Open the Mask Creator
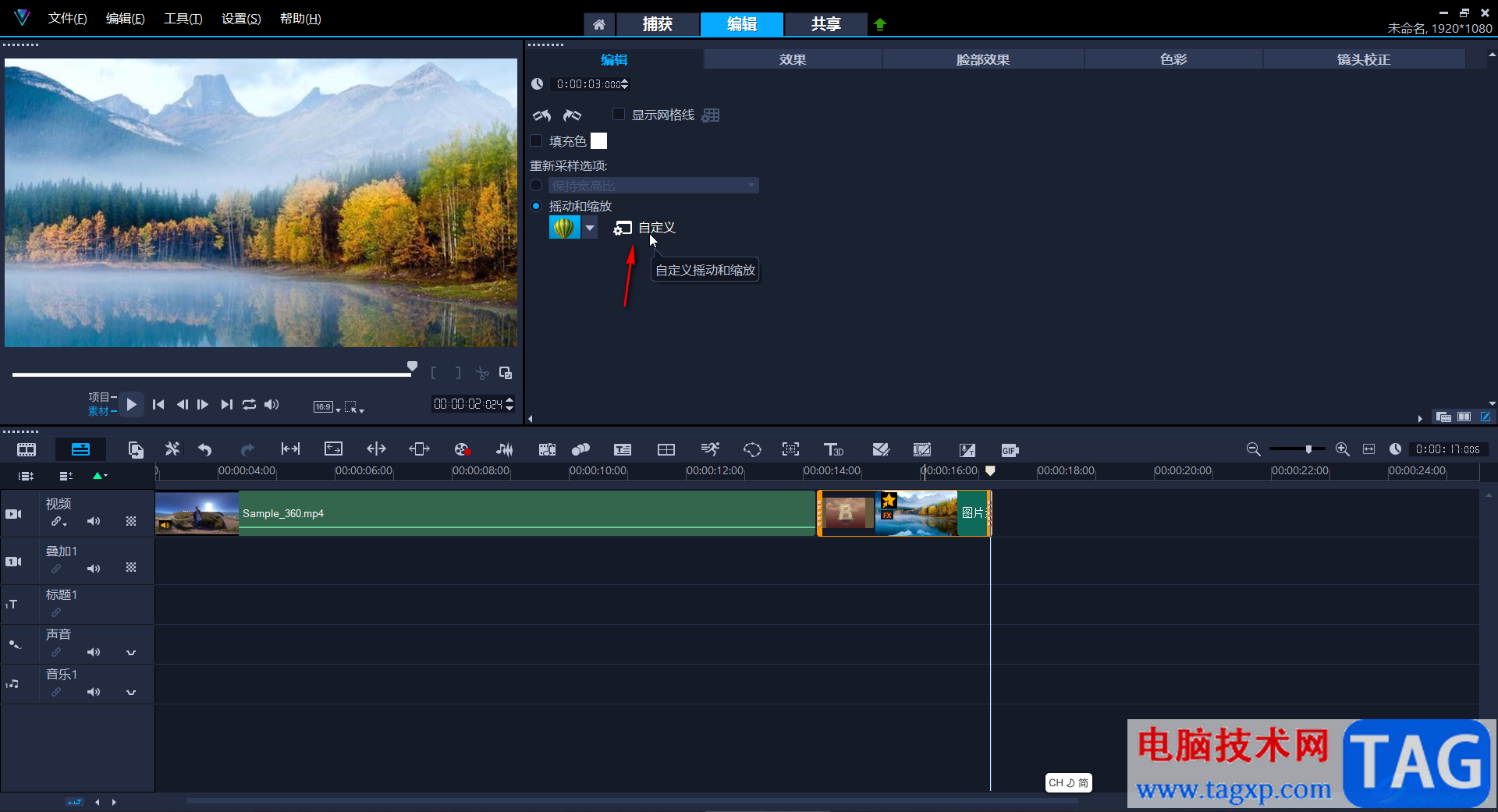The height and width of the screenshot is (812, 1498). [752, 449]
